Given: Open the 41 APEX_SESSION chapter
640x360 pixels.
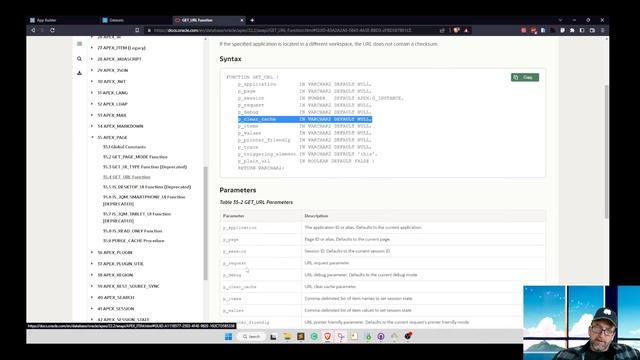Looking at the screenshot, I should click(x=116, y=309).
